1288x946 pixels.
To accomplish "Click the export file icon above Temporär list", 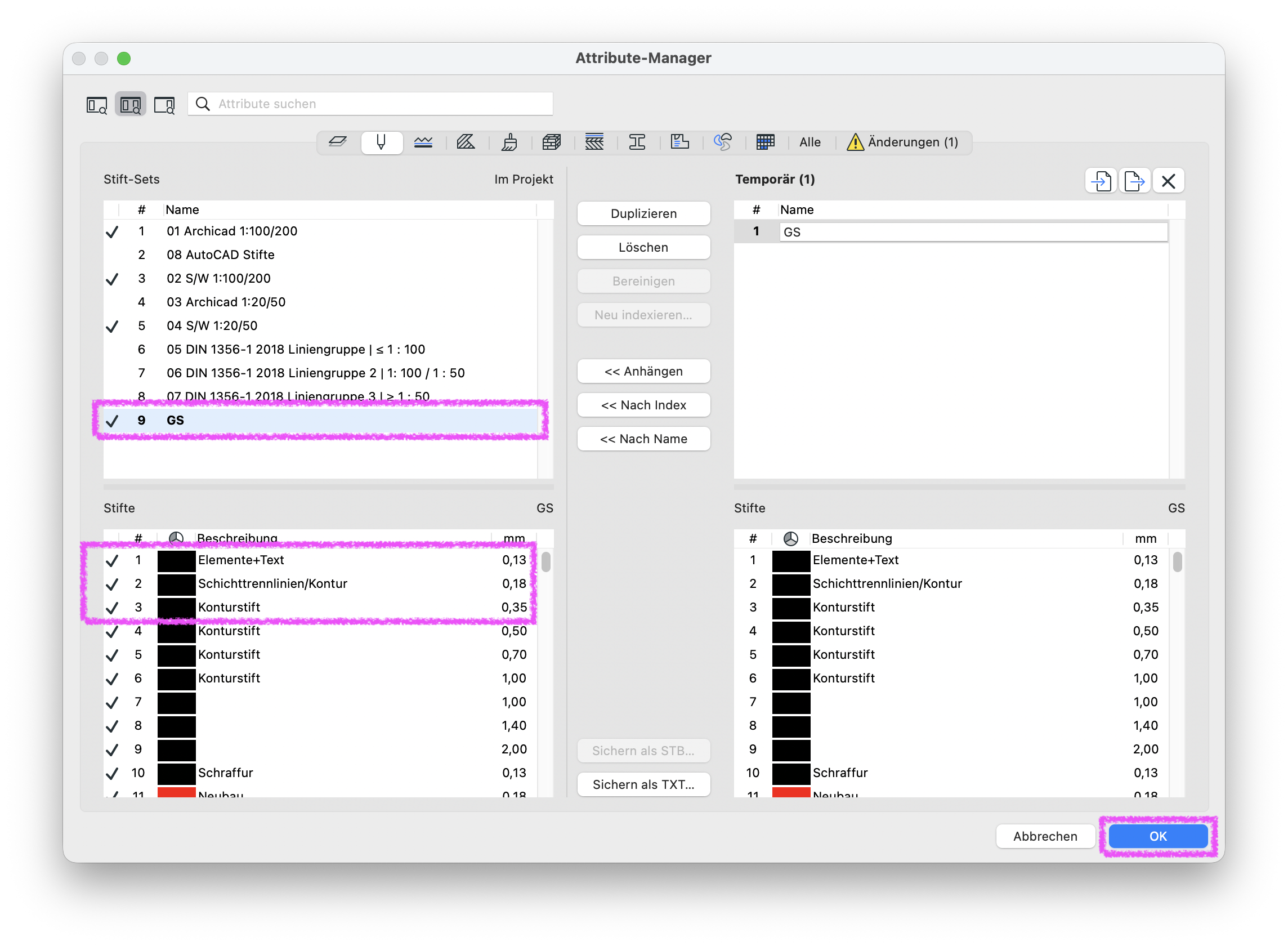I will tap(1134, 181).
